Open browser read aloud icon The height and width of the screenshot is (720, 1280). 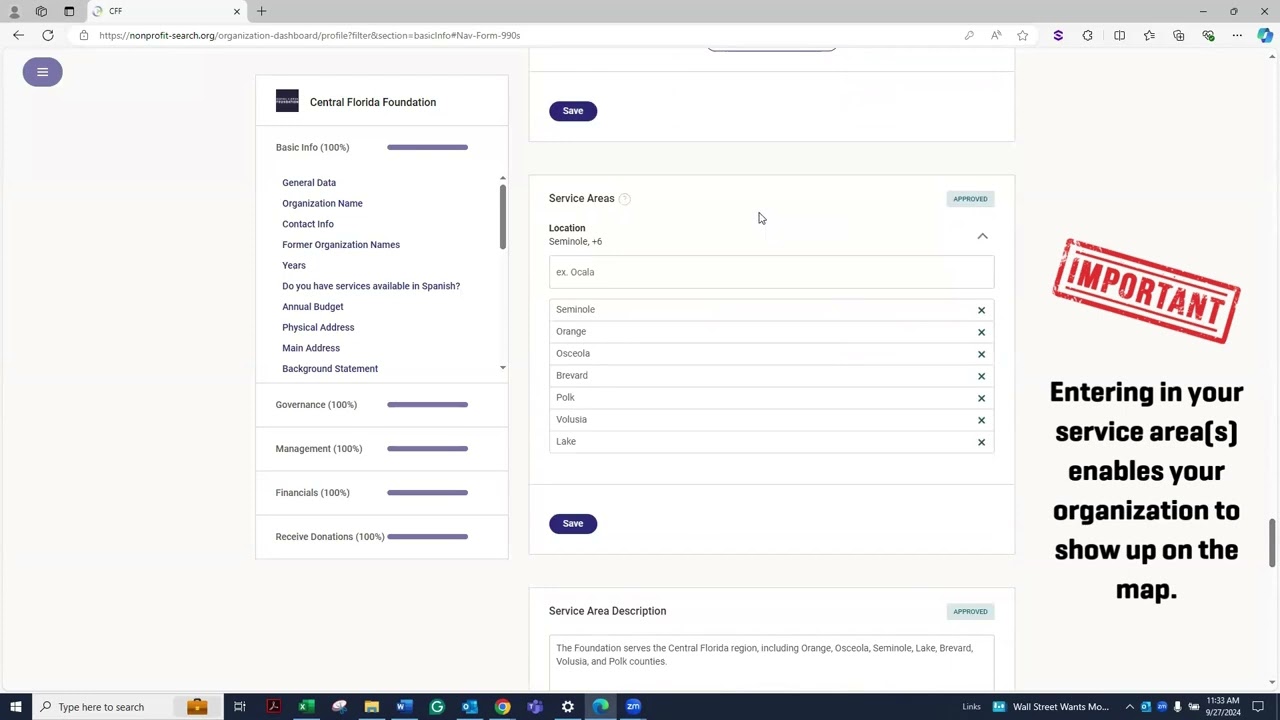pyautogui.click(x=996, y=35)
